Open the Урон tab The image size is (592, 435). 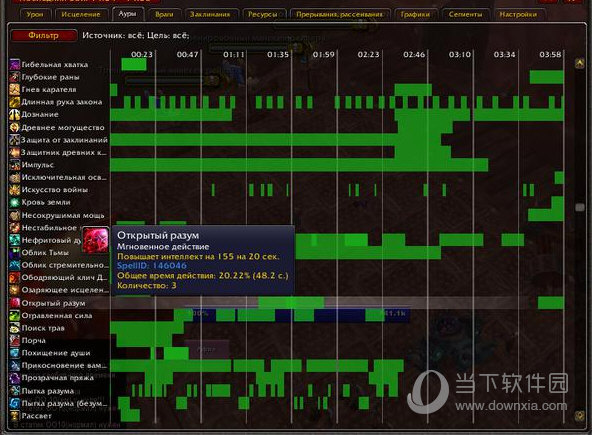35,14
